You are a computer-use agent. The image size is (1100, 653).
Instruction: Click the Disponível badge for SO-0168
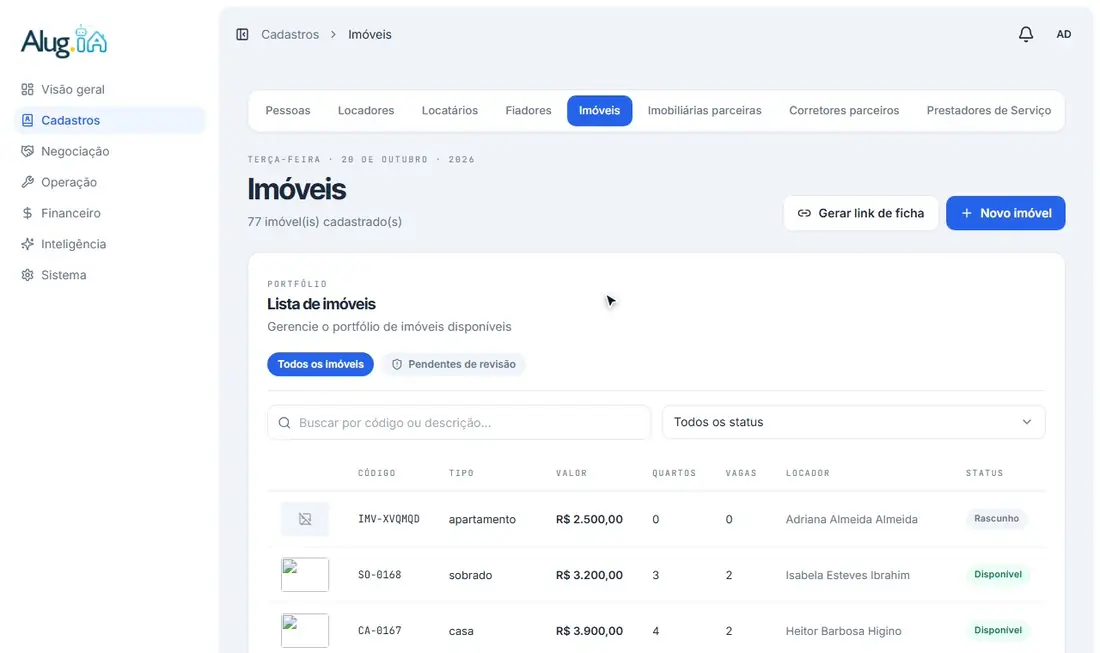coord(998,574)
